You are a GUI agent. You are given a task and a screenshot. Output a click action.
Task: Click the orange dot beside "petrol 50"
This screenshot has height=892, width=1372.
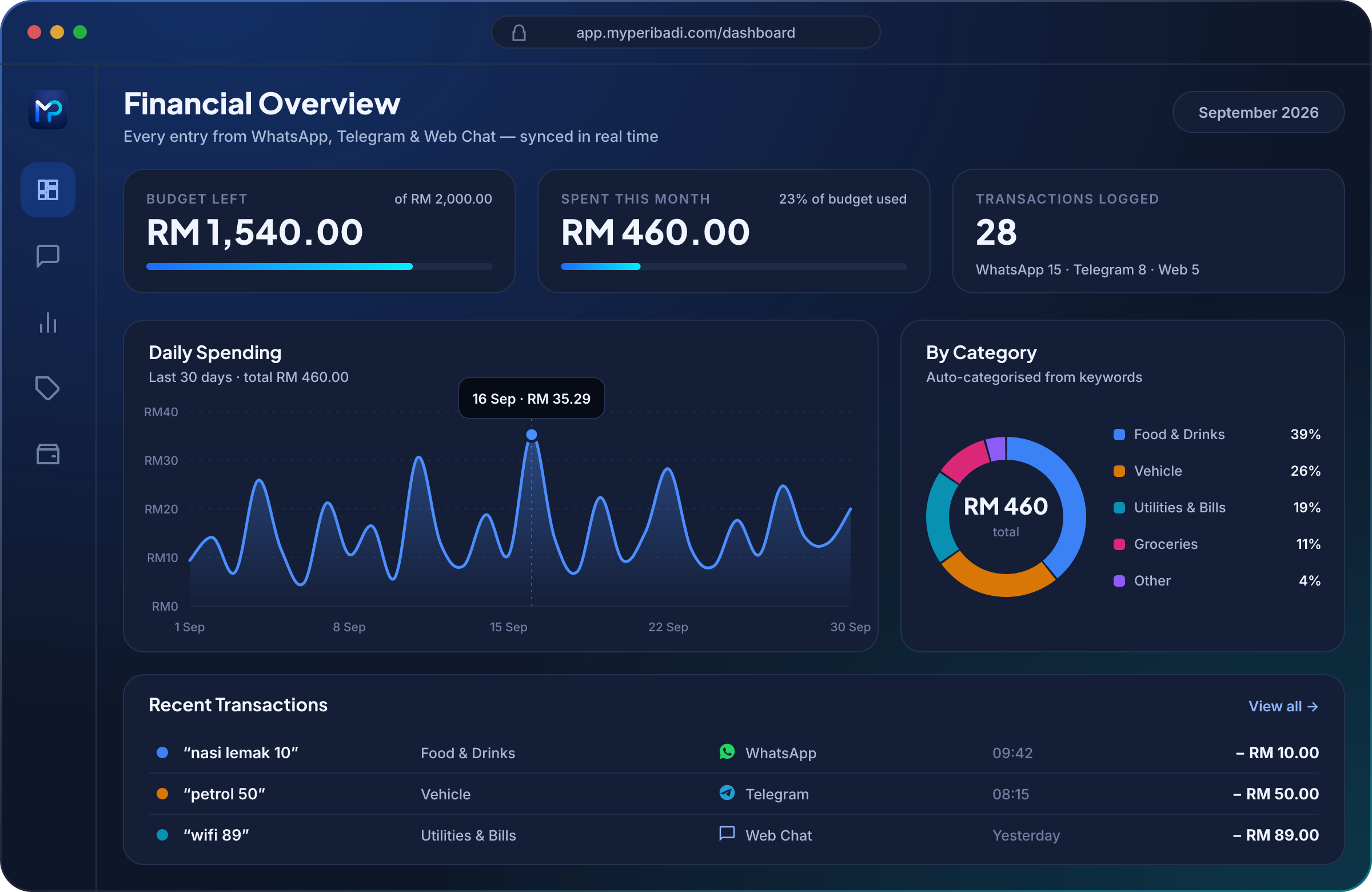pyautogui.click(x=162, y=794)
